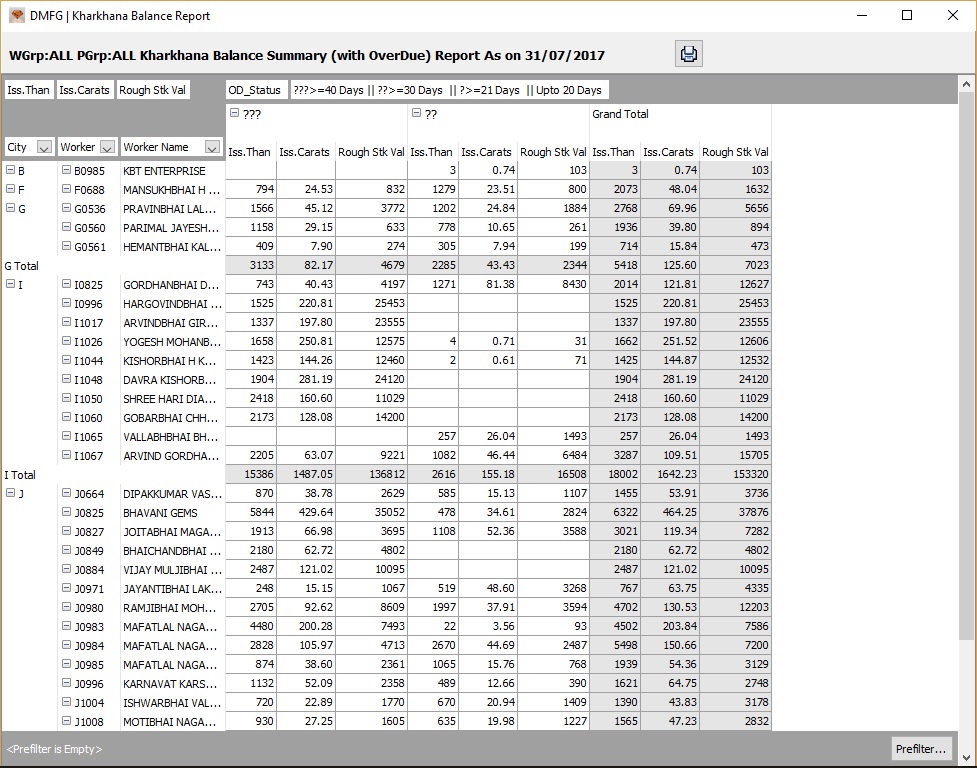Collapse worker F0688 row
977x768 pixels.
[x=67, y=189]
